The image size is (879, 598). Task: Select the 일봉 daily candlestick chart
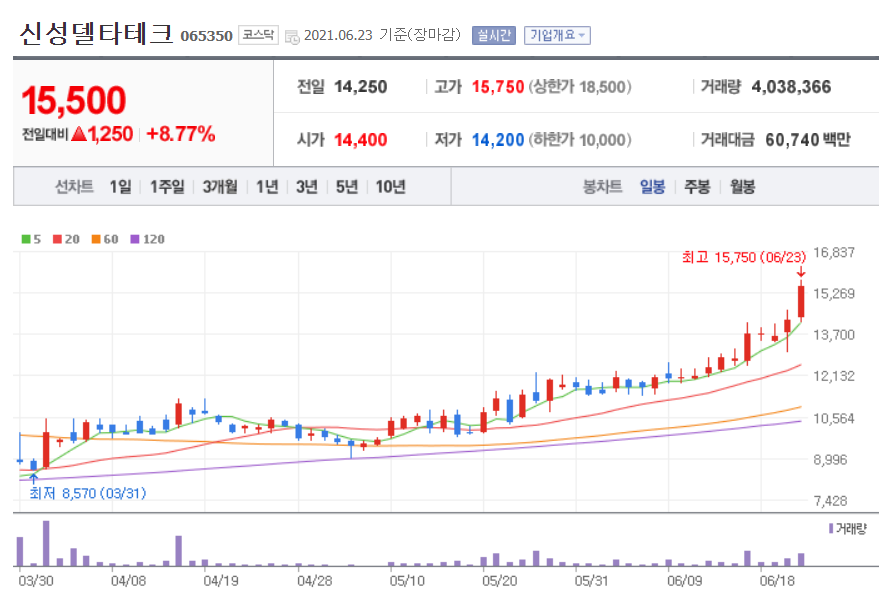(653, 187)
